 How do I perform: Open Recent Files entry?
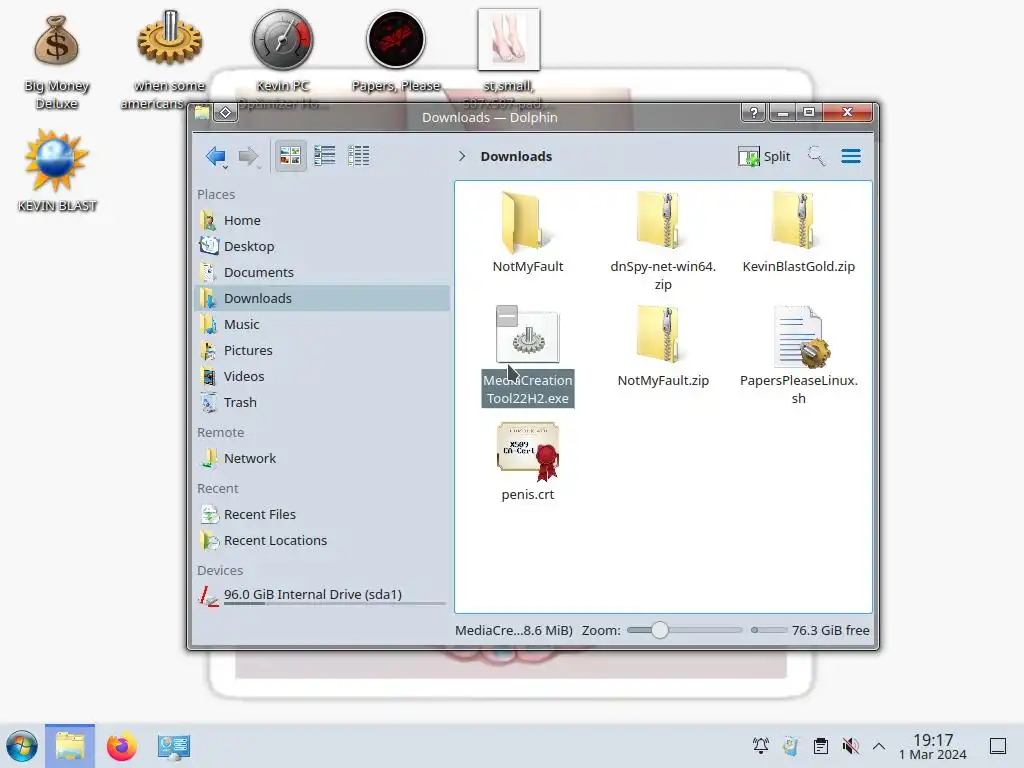click(x=322, y=515)
